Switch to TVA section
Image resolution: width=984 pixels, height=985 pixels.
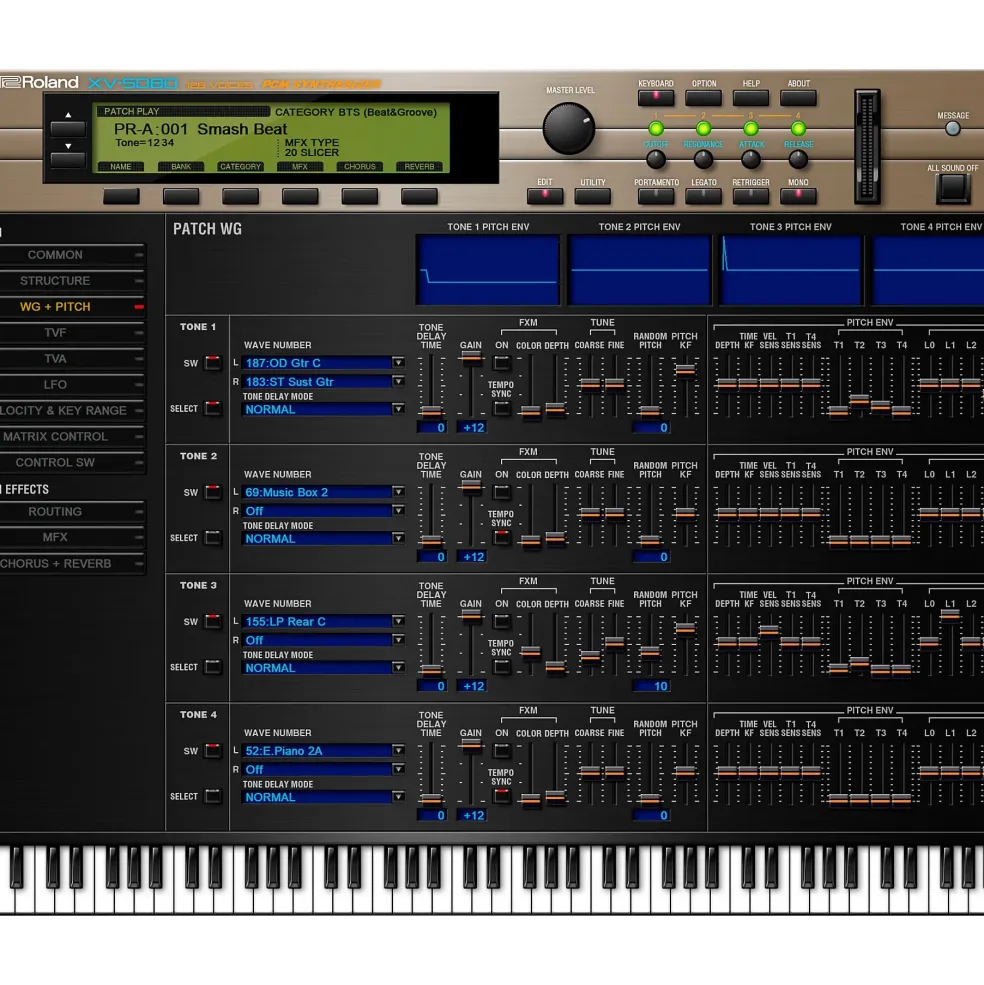click(72, 359)
